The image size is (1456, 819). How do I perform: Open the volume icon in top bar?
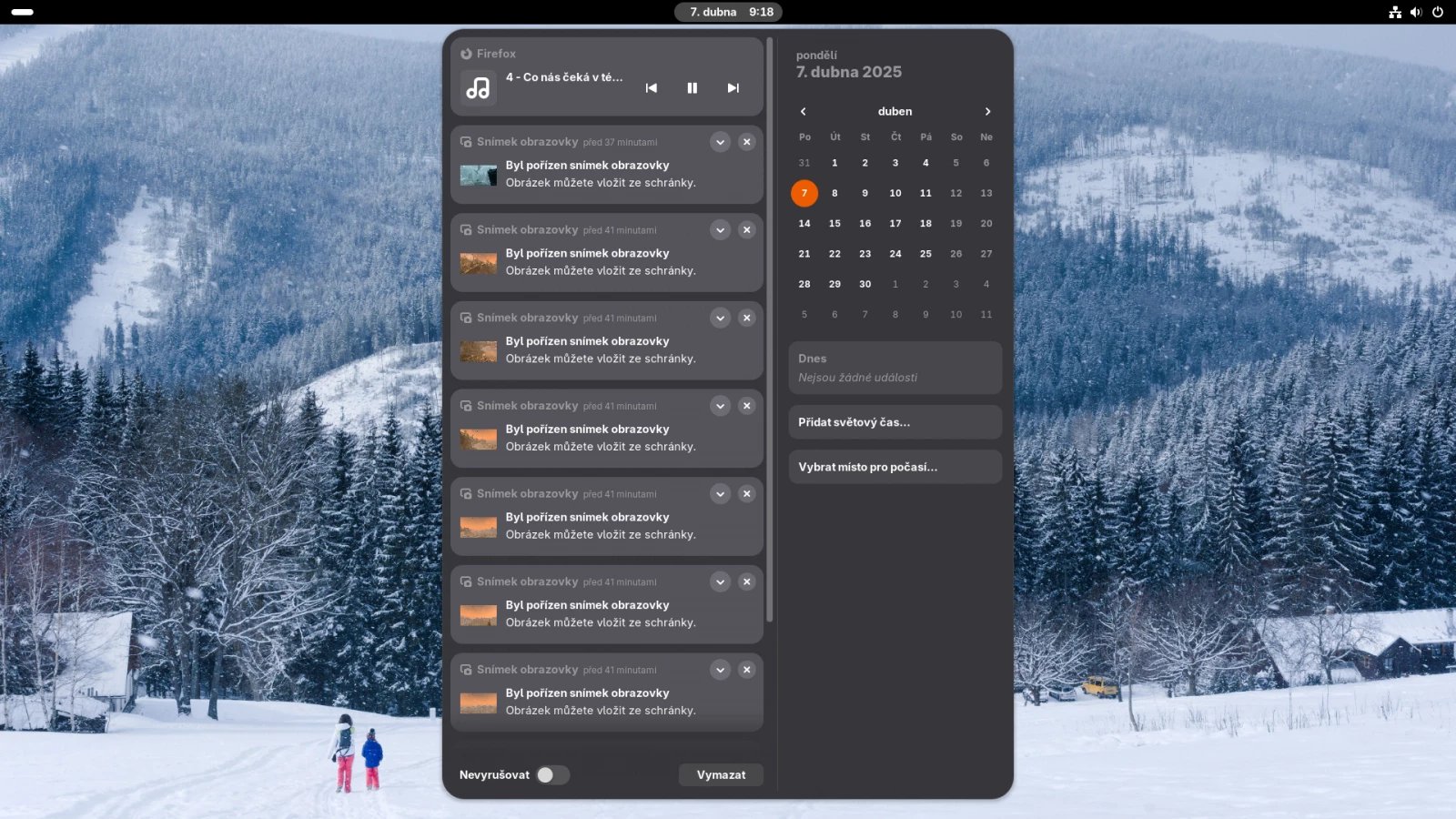1416,12
